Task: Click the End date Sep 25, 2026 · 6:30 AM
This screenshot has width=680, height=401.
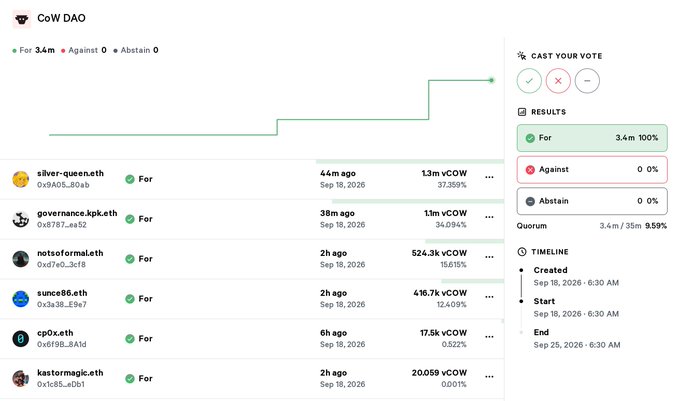Action: click(577, 345)
